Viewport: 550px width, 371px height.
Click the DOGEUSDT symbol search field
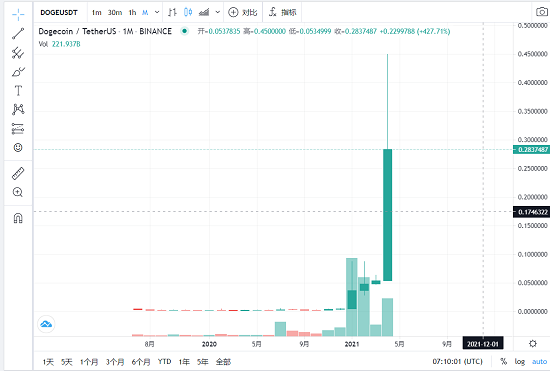coord(59,13)
